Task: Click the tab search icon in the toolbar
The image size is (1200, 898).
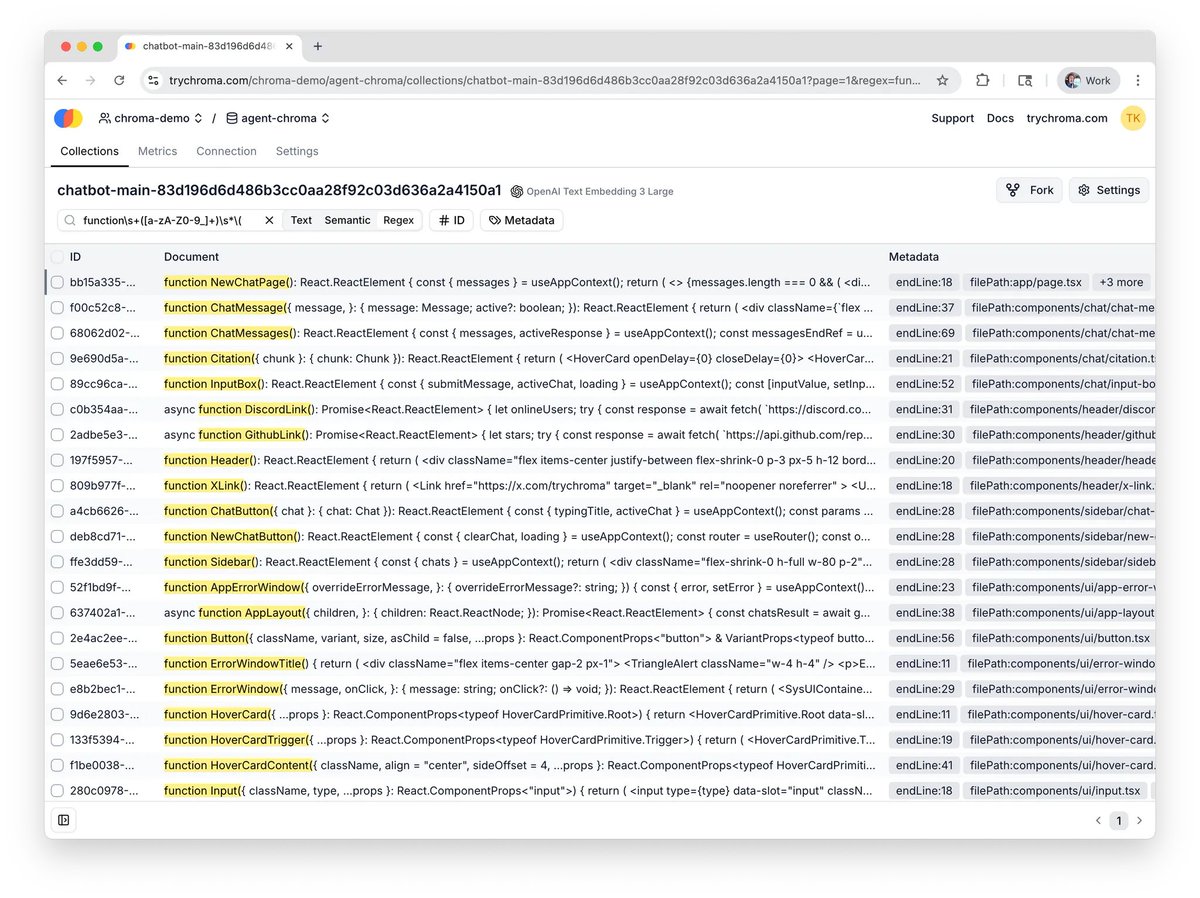Action: [1025, 81]
